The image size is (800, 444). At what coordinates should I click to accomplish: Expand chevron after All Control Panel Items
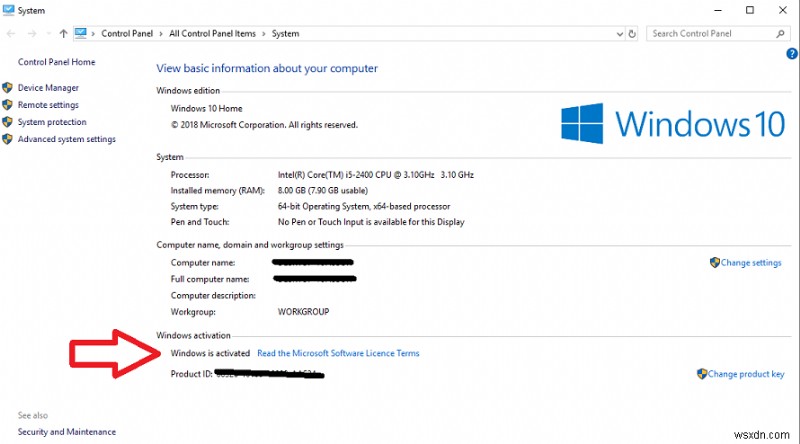(264, 34)
